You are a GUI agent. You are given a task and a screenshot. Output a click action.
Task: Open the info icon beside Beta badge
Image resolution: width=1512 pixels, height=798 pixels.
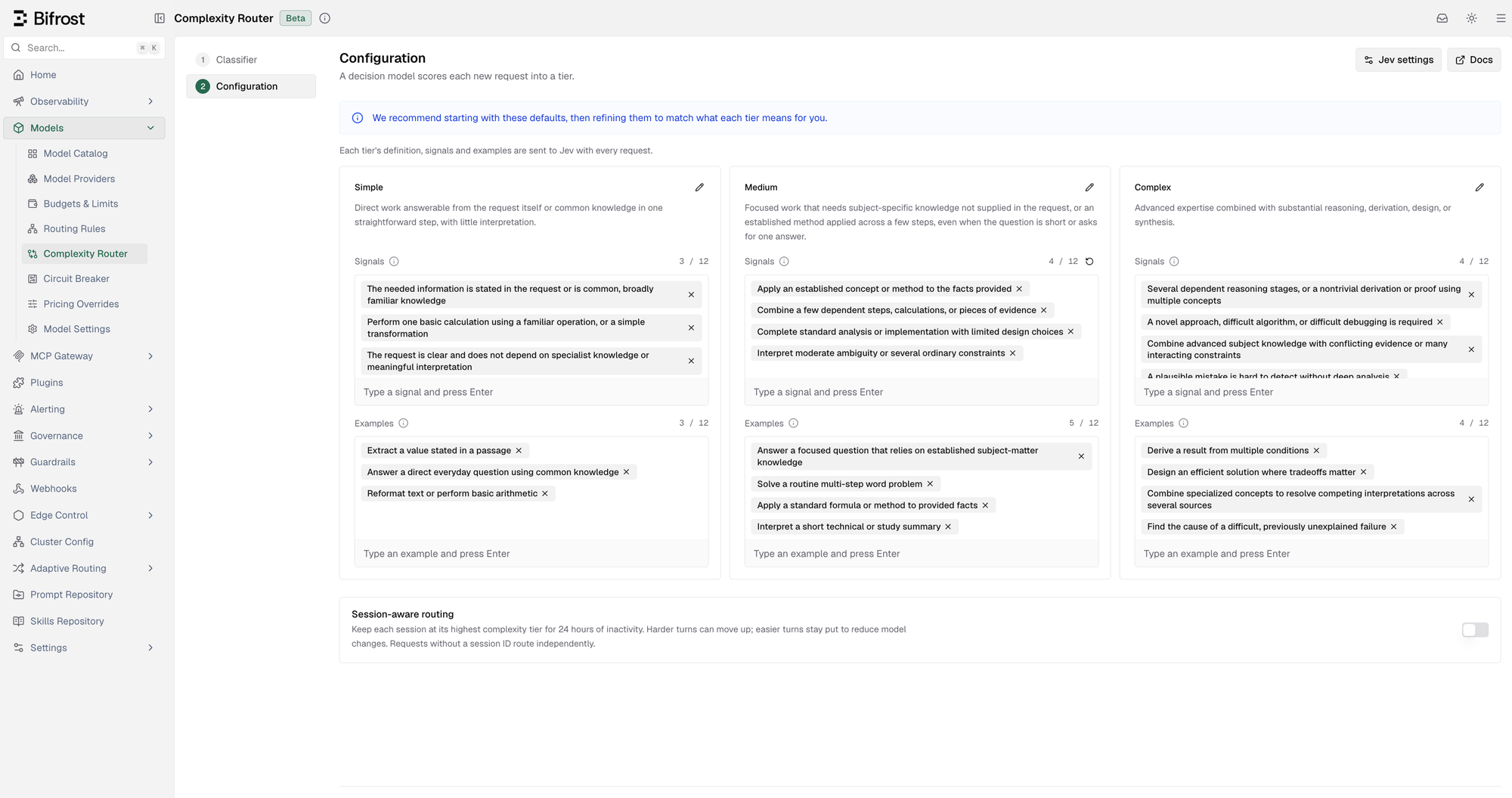point(325,18)
